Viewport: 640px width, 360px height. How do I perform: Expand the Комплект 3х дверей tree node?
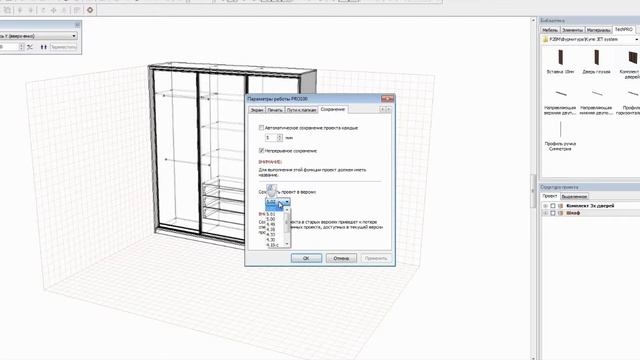(x=545, y=206)
